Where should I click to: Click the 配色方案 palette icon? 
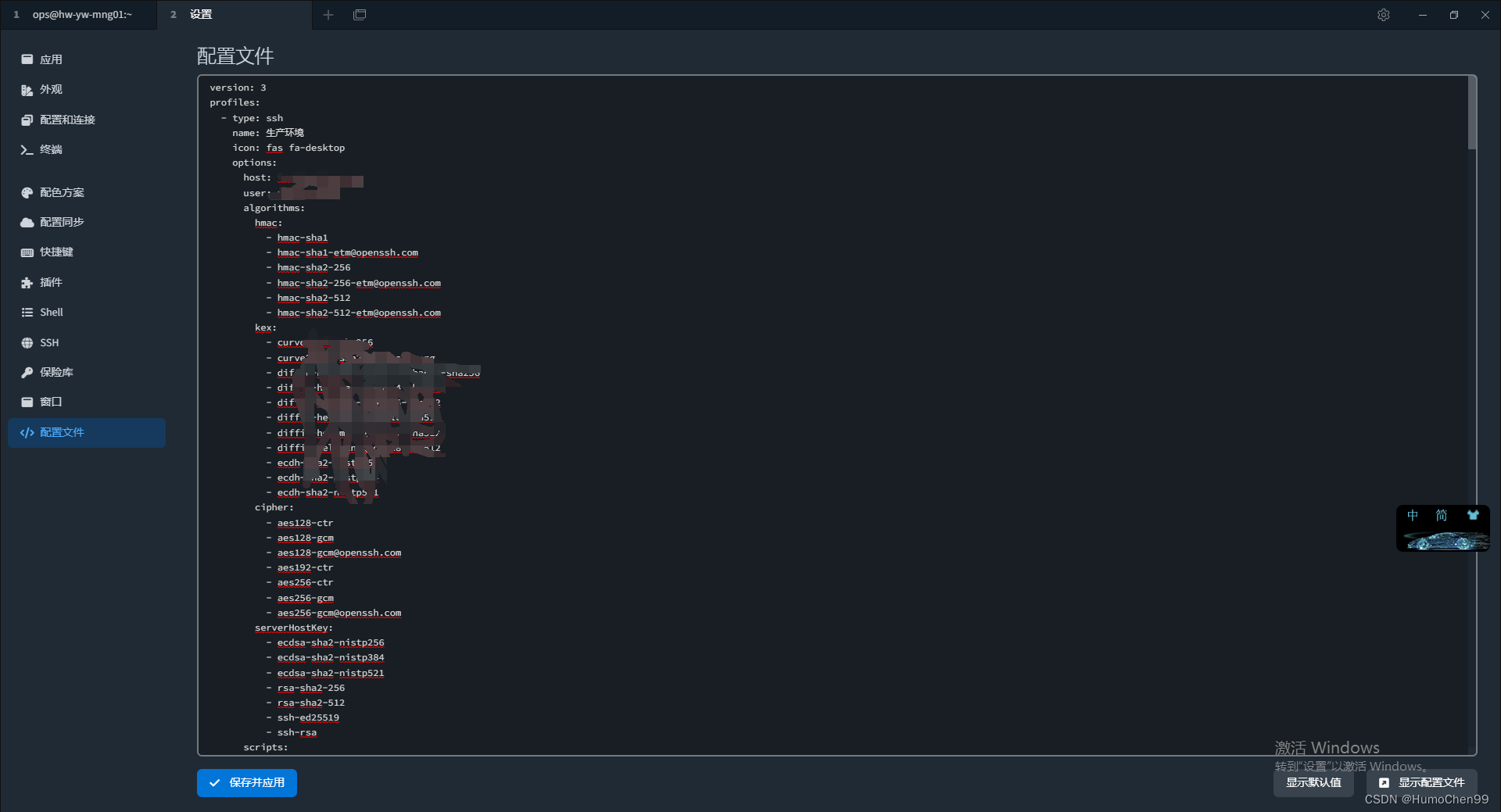tap(27, 192)
